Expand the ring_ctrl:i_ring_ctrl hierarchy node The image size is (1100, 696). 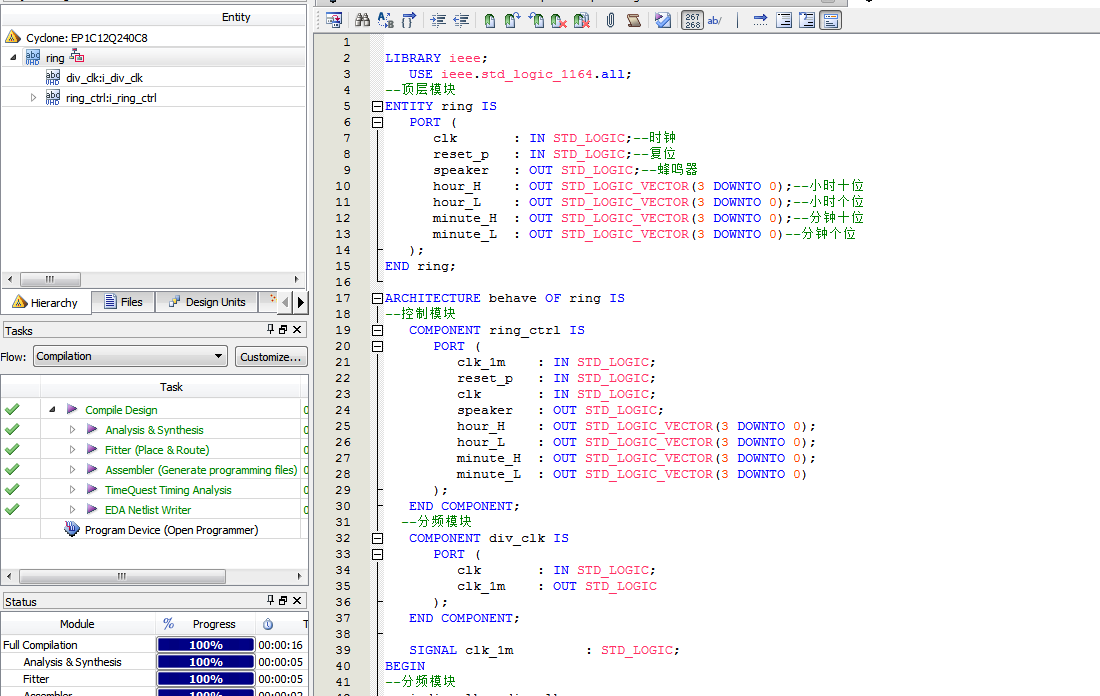[x=33, y=98]
